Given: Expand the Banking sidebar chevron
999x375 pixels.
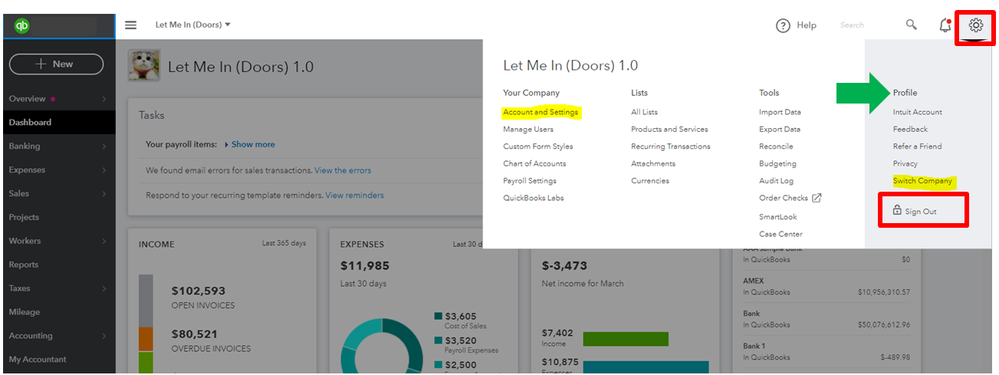Looking at the screenshot, I should click(x=104, y=146).
